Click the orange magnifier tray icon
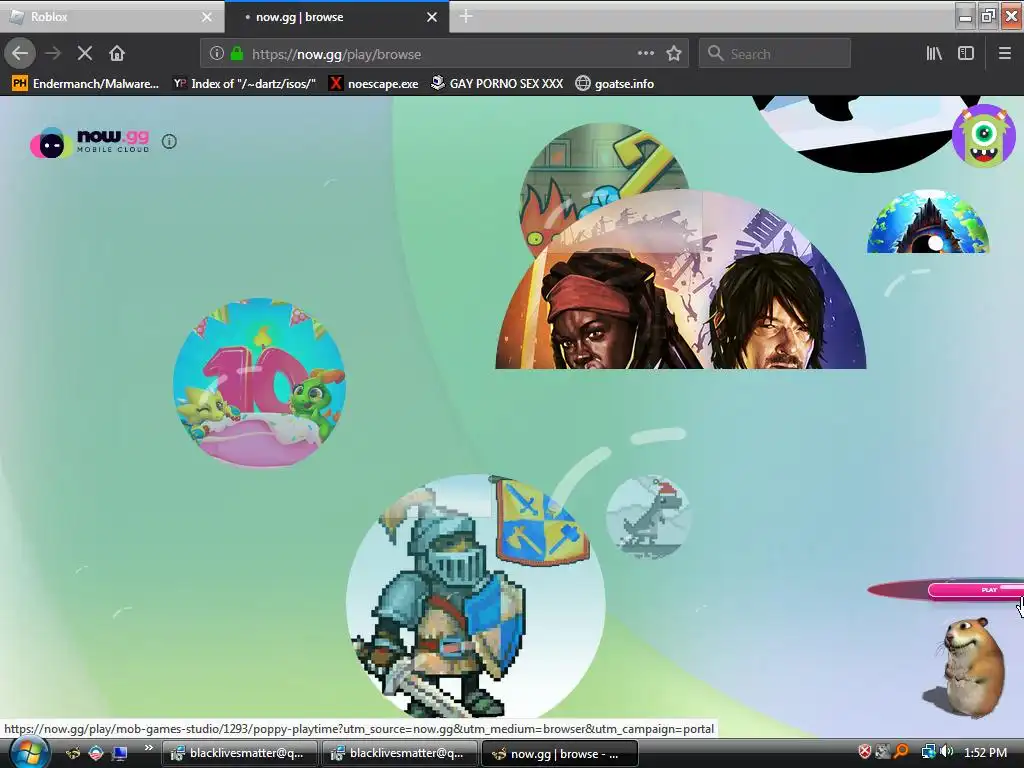Screen dimensions: 1024x768 pyautogui.click(x=901, y=752)
